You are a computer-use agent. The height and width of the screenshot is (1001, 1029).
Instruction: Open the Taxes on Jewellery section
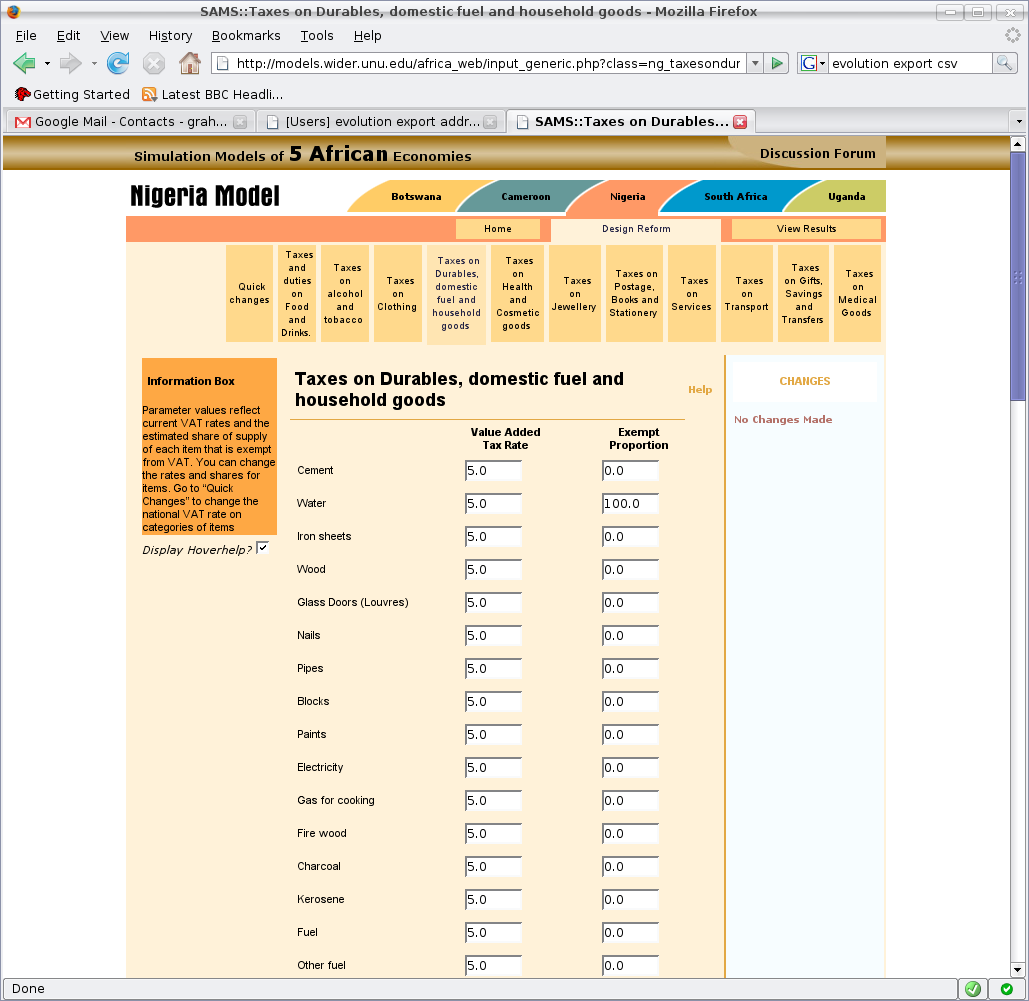pyautogui.click(x=575, y=294)
